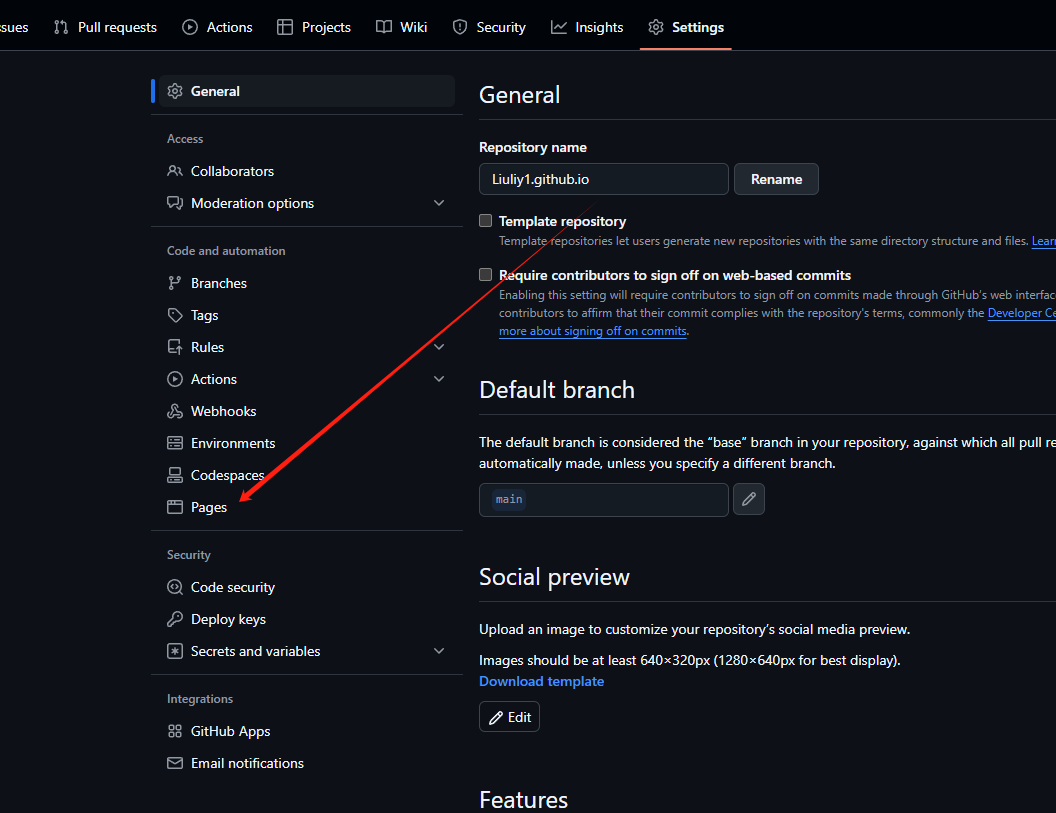The width and height of the screenshot is (1056, 813).
Task: Select the General sidebar item
Action: coord(307,91)
